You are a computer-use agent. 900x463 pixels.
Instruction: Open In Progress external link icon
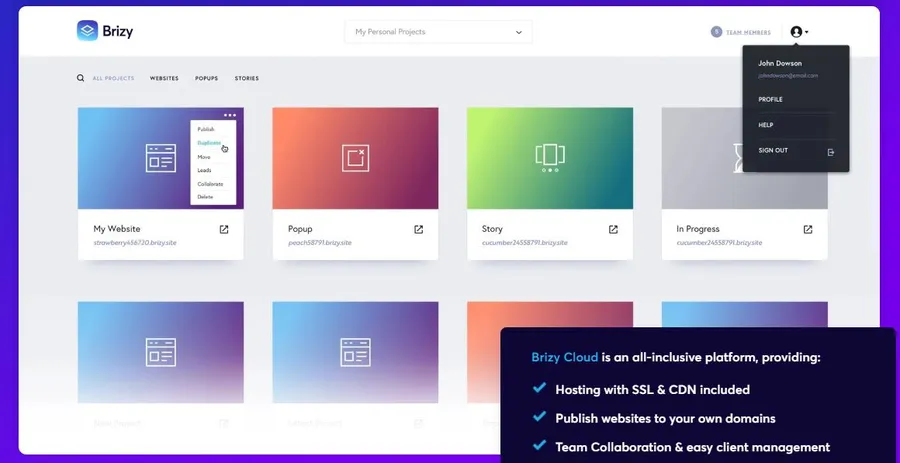click(x=807, y=229)
